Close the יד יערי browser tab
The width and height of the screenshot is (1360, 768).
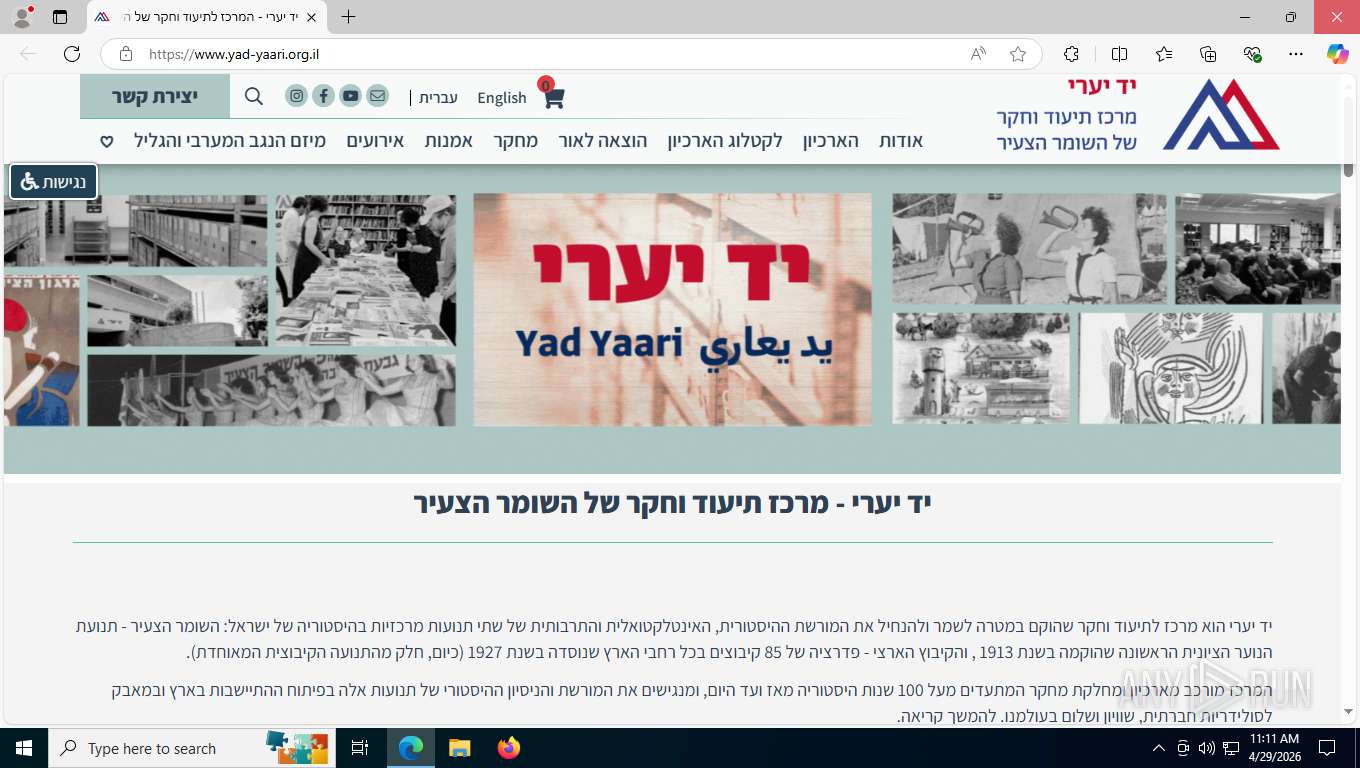coord(311,17)
